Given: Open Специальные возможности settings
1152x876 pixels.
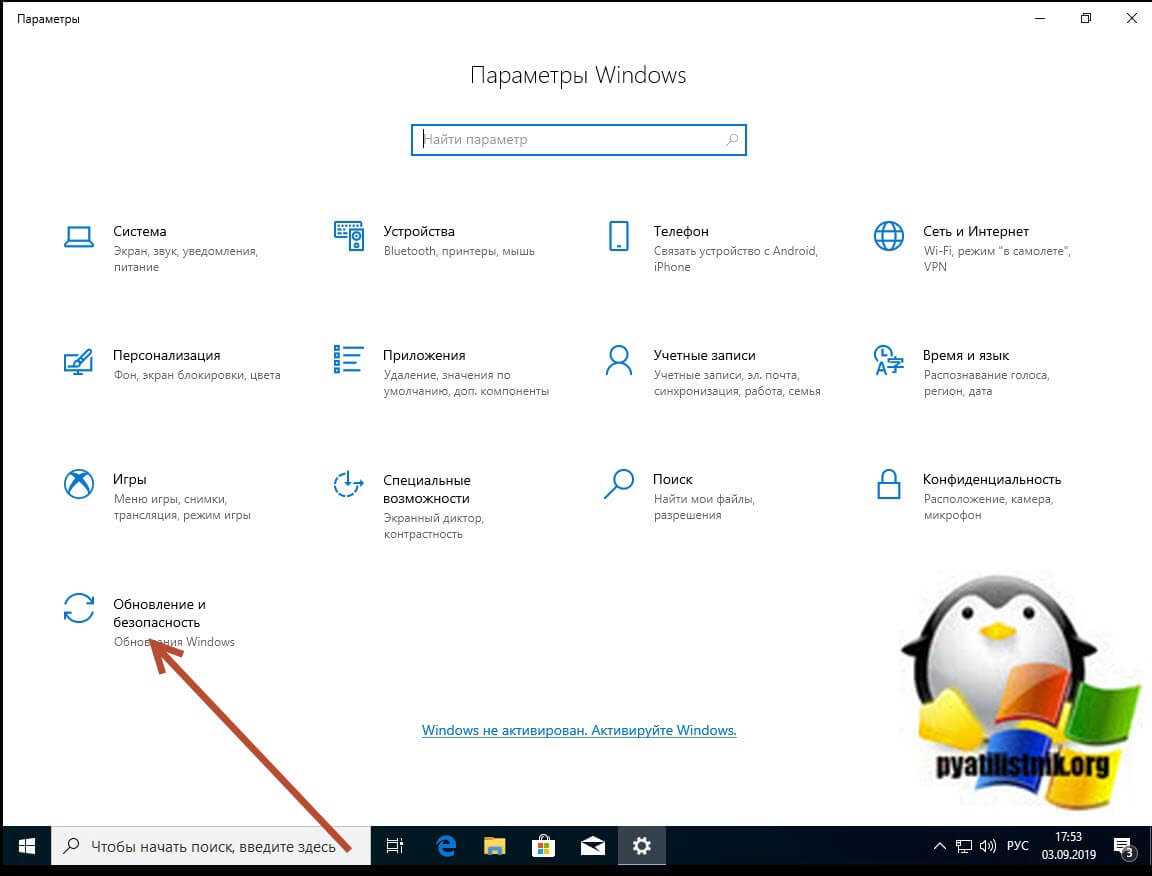Looking at the screenshot, I should (426, 489).
